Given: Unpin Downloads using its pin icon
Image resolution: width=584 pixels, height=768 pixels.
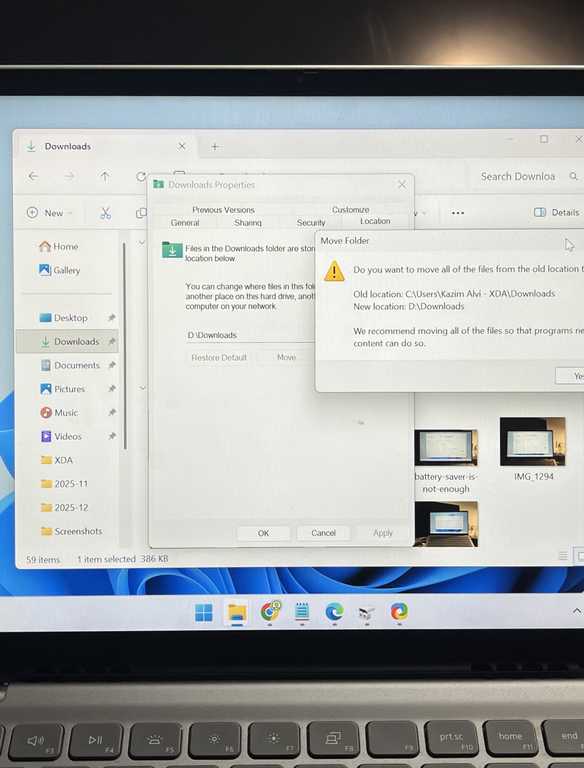Looking at the screenshot, I should pyautogui.click(x=112, y=341).
